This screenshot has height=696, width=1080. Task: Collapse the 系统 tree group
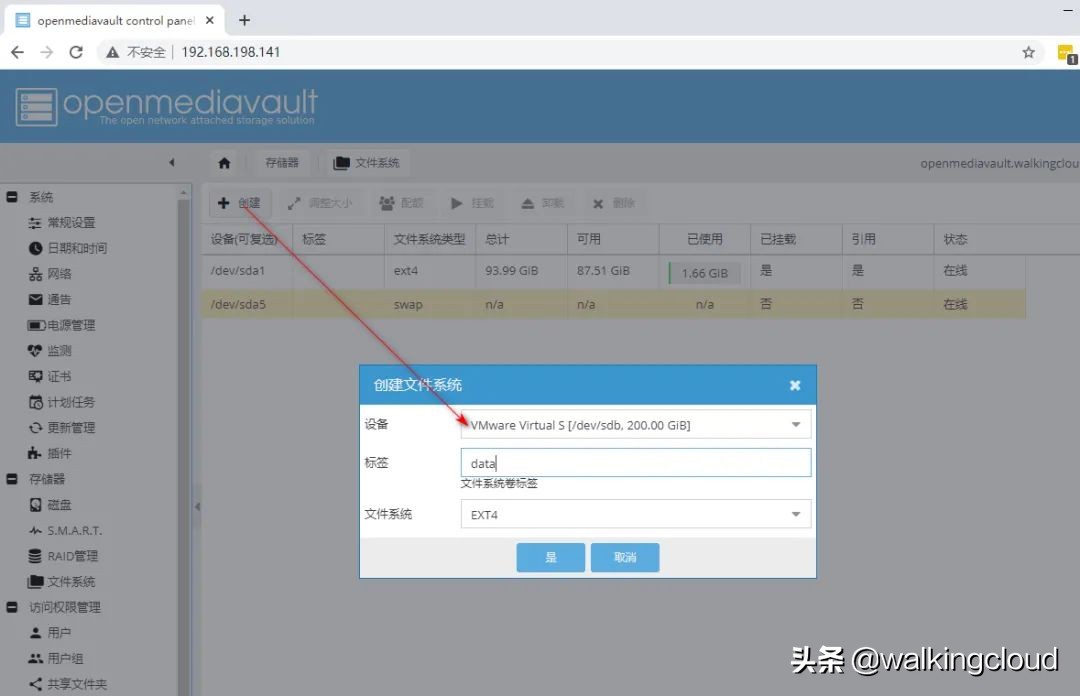click(x=12, y=197)
